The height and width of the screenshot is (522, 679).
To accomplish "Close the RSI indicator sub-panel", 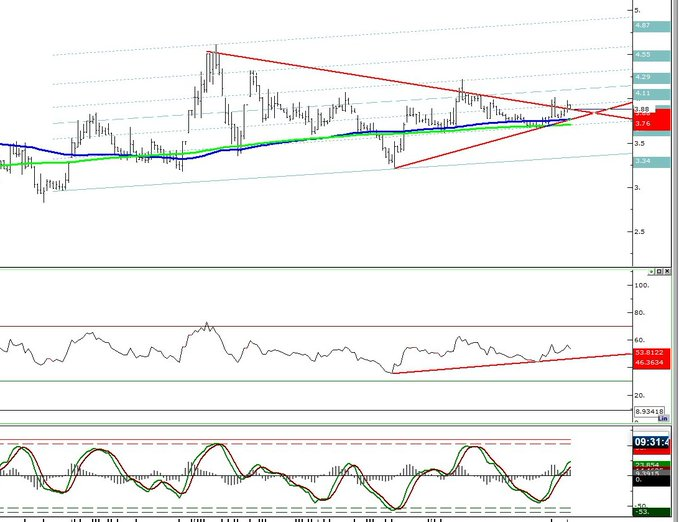I will coord(667,272).
